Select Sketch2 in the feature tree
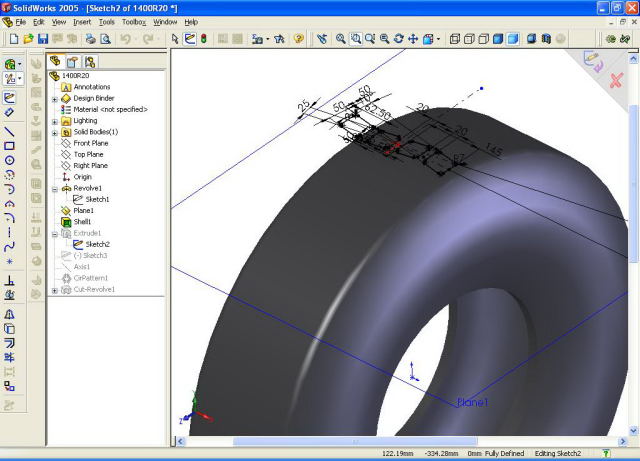640x461 pixels. coord(97,244)
